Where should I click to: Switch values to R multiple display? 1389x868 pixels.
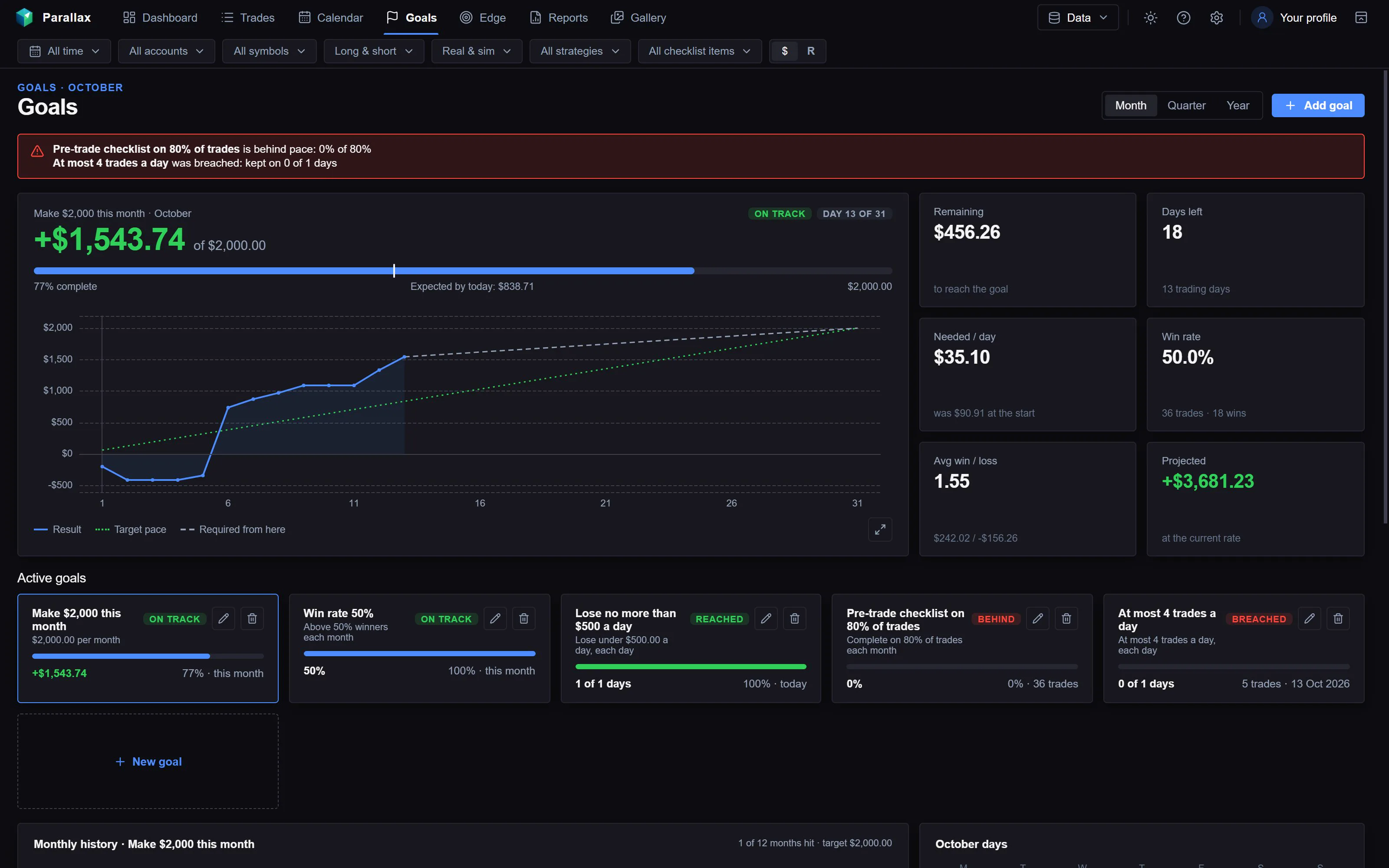810,51
